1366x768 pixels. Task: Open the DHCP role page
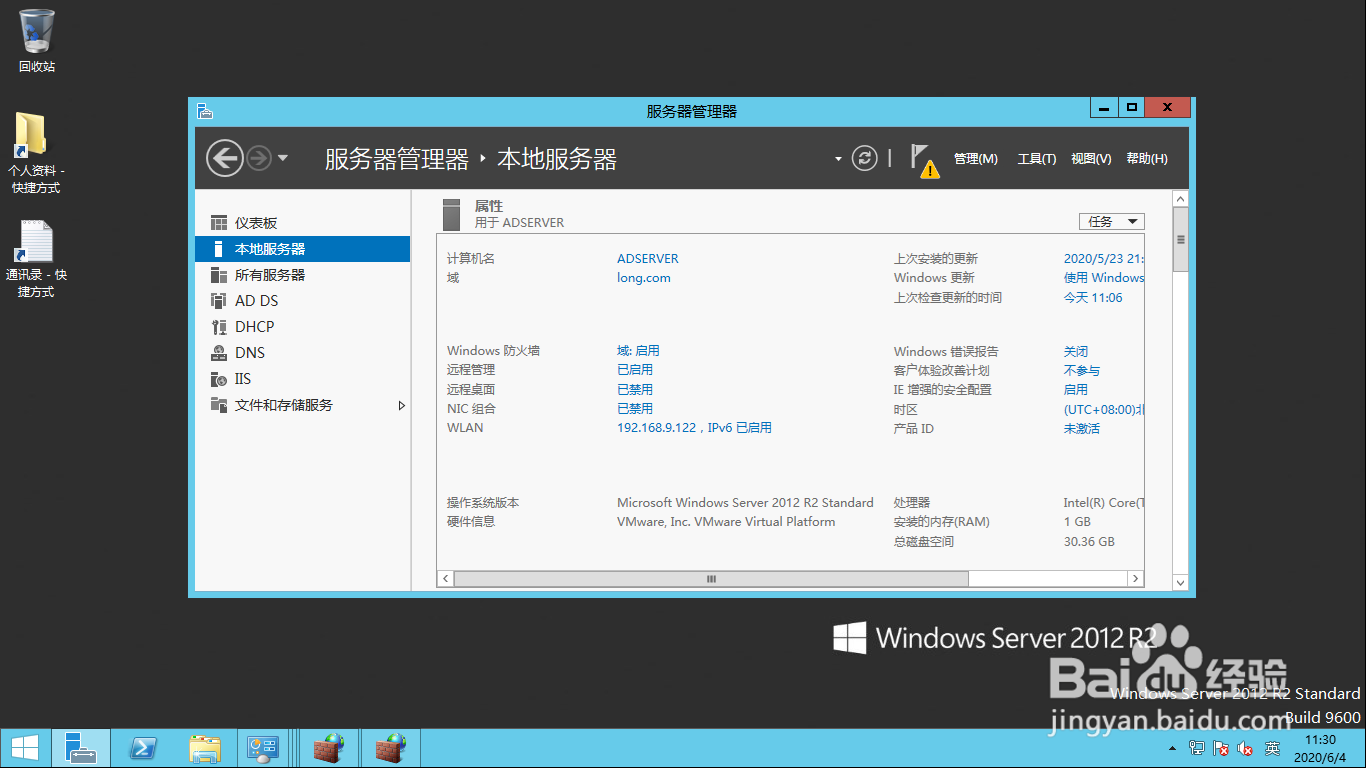[302, 327]
